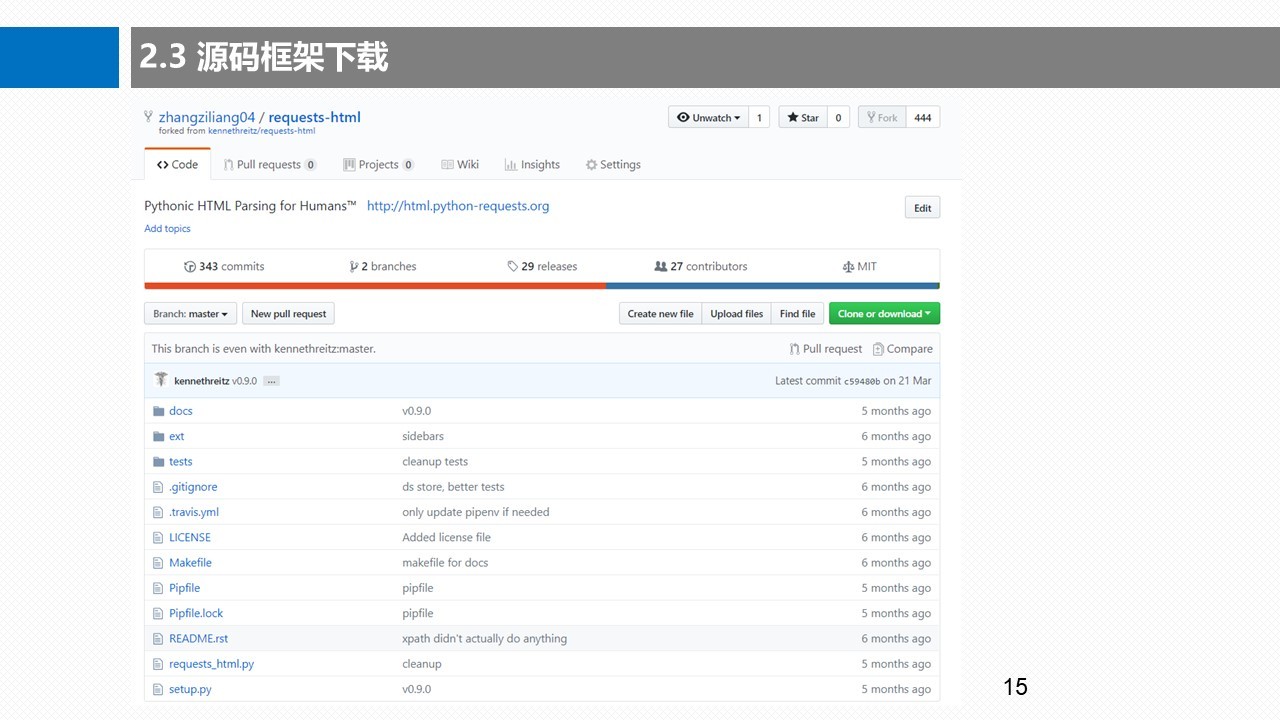Open the Settings tab
Image resolution: width=1280 pixels, height=720 pixels.
613,164
